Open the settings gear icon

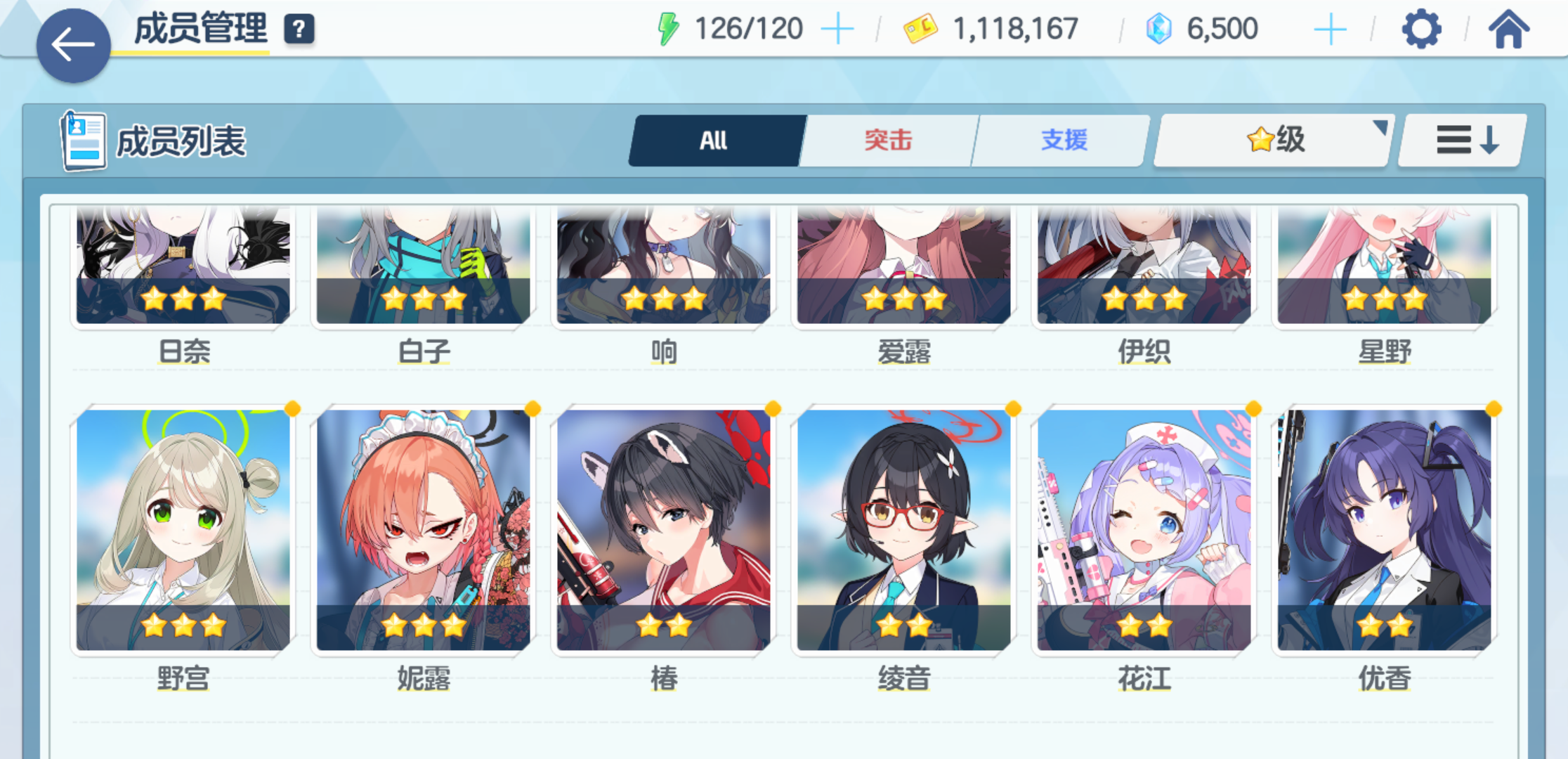point(1421,30)
